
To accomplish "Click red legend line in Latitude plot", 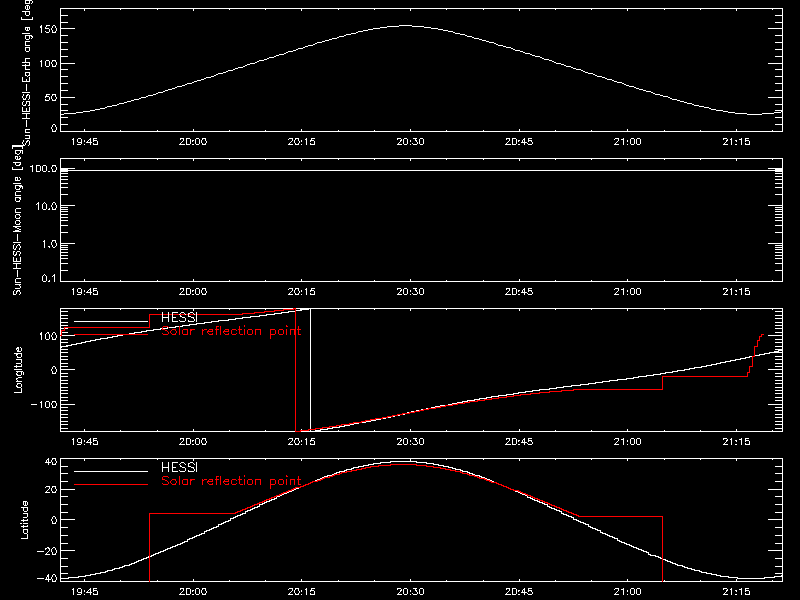I will pos(111,485).
